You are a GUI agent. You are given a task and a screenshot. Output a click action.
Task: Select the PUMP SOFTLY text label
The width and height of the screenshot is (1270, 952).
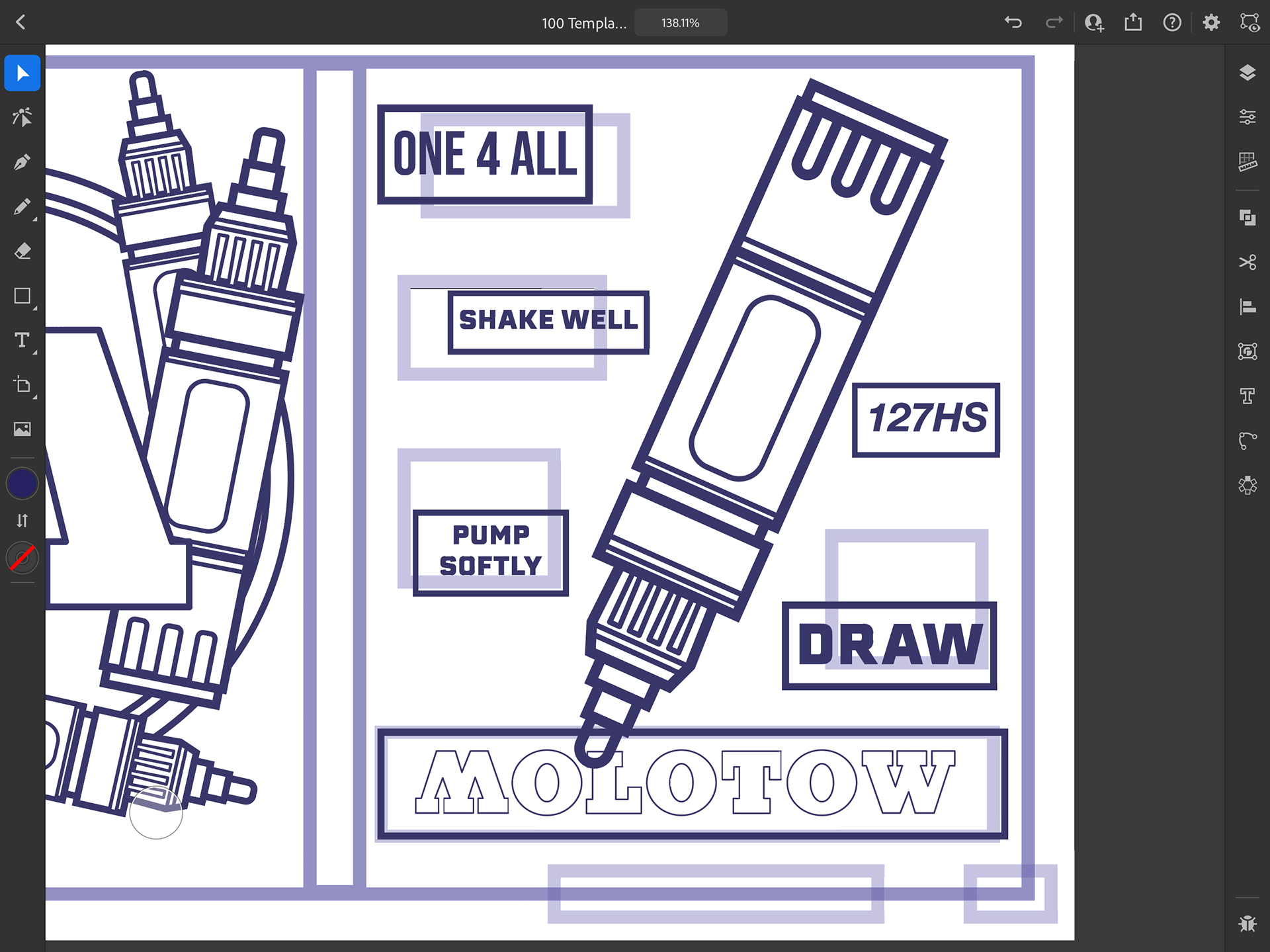pos(491,550)
